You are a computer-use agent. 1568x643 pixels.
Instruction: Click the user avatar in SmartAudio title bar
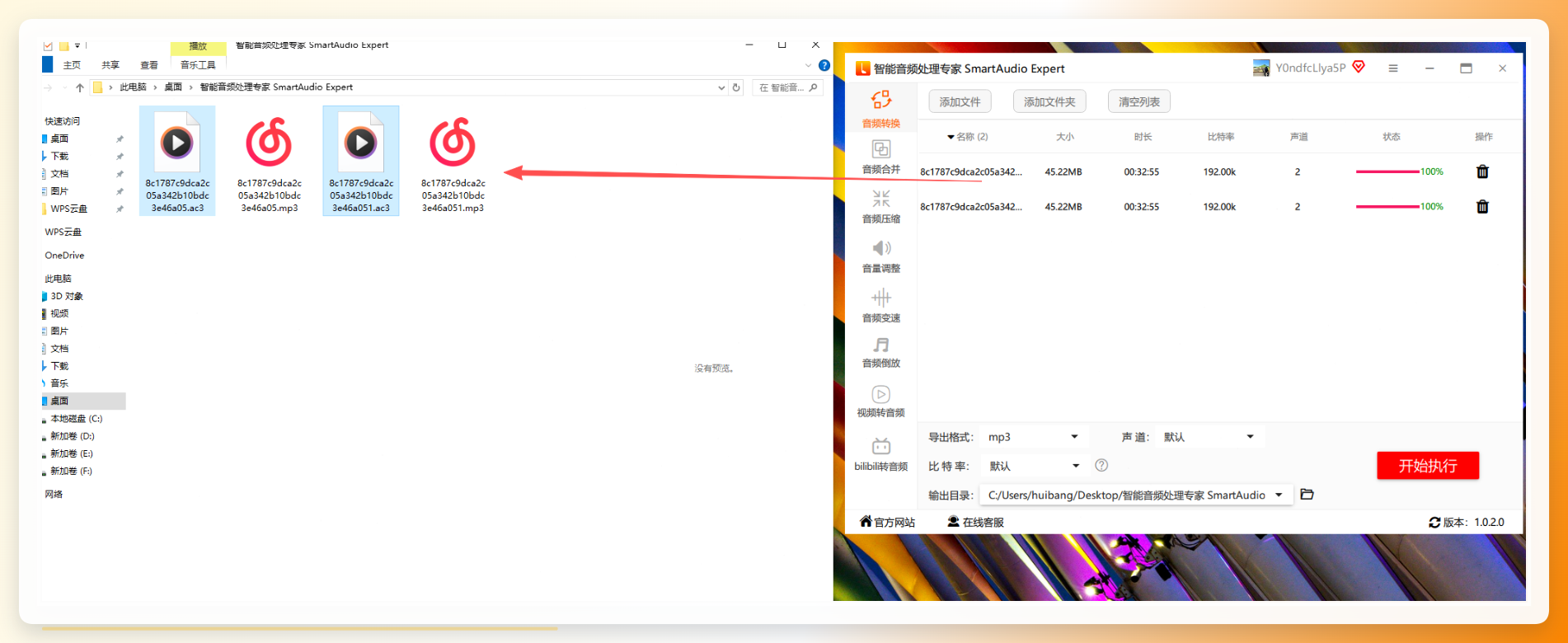(1261, 68)
